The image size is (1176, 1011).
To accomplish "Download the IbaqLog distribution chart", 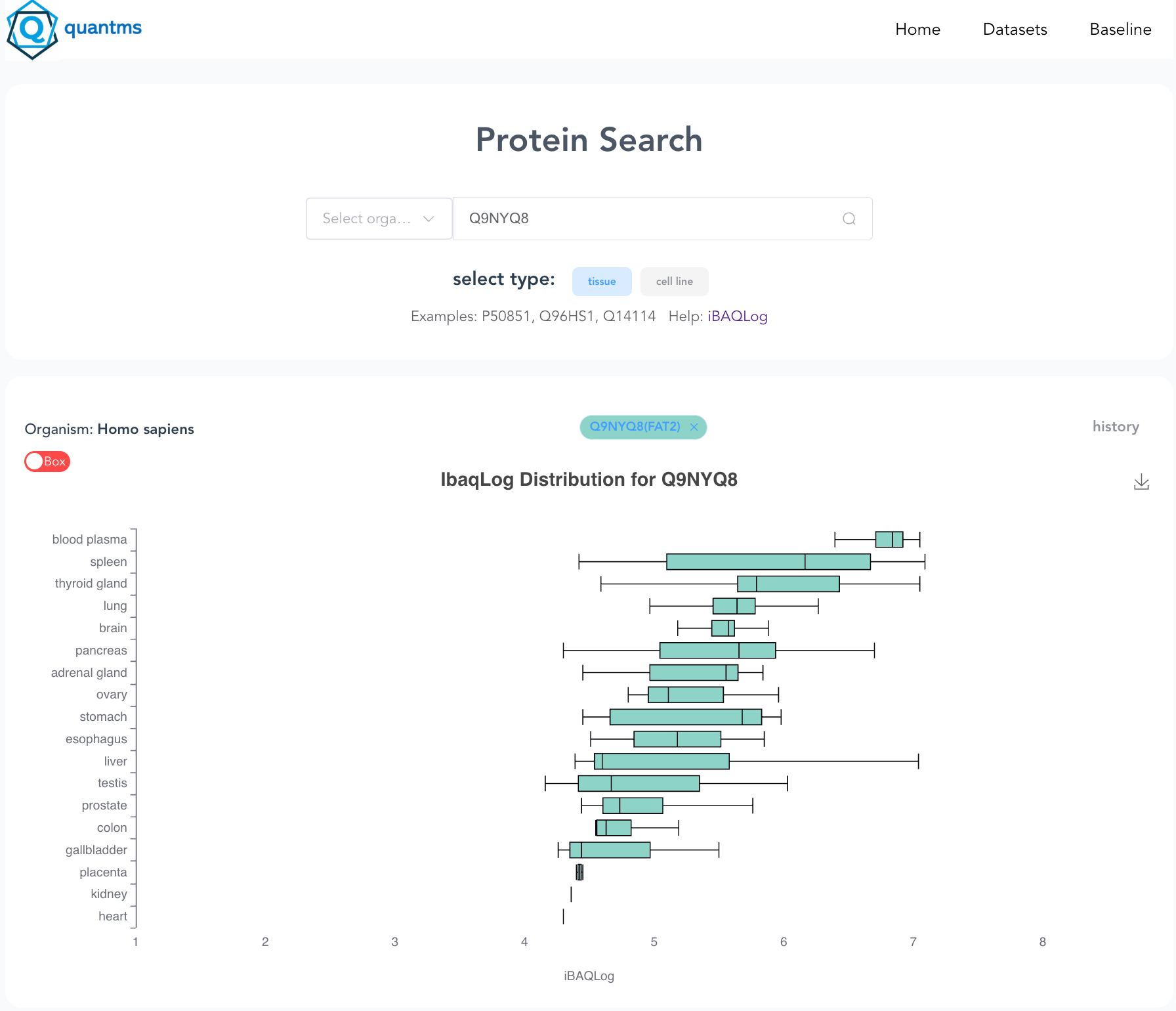I will point(1141,483).
